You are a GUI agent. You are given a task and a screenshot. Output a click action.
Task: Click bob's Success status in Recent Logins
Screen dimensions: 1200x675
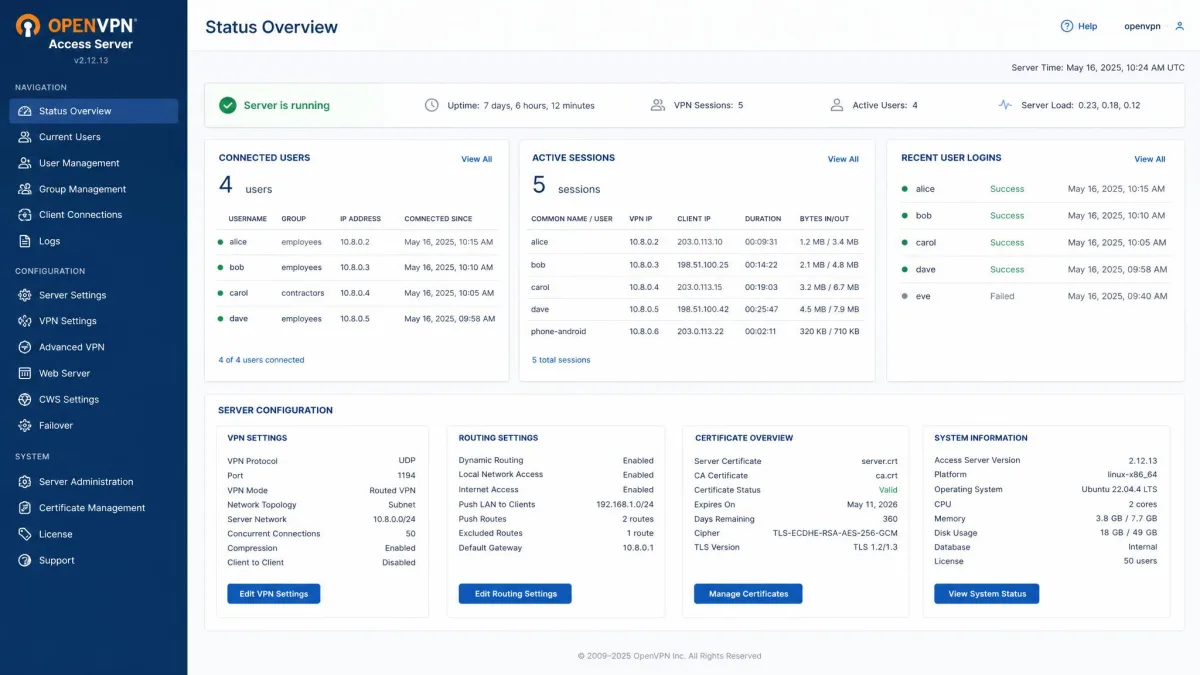tap(1007, 216)
